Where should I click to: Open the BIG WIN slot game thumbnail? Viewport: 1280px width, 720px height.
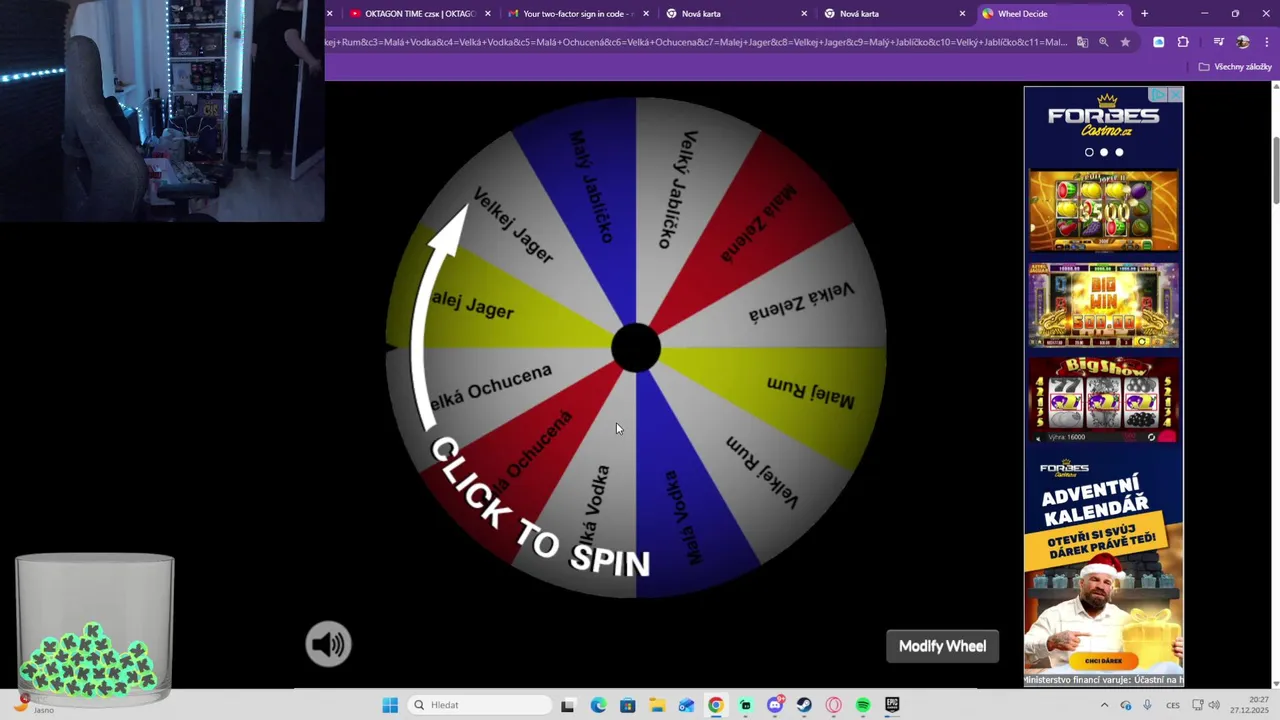coord(1104,305)
